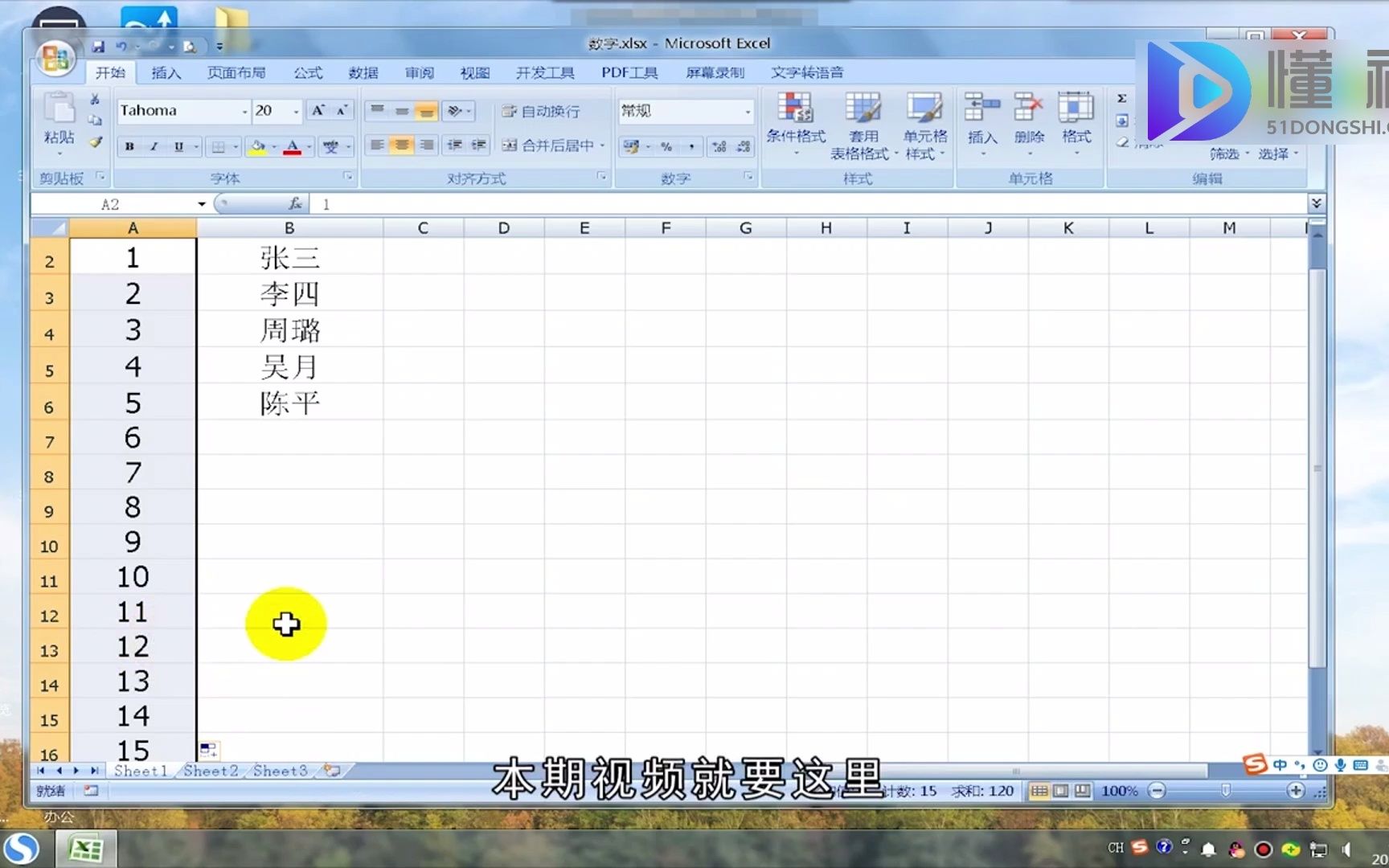
Task: Click the italic formatting icon
Action: point(153,146)
